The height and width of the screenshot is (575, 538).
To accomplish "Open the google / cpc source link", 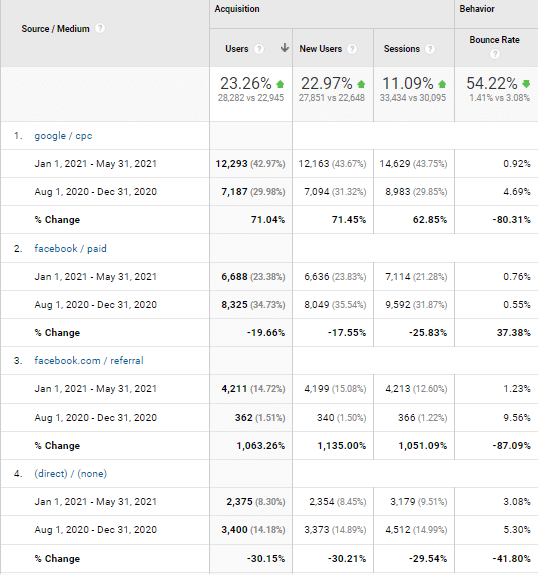I will (63, 136).
